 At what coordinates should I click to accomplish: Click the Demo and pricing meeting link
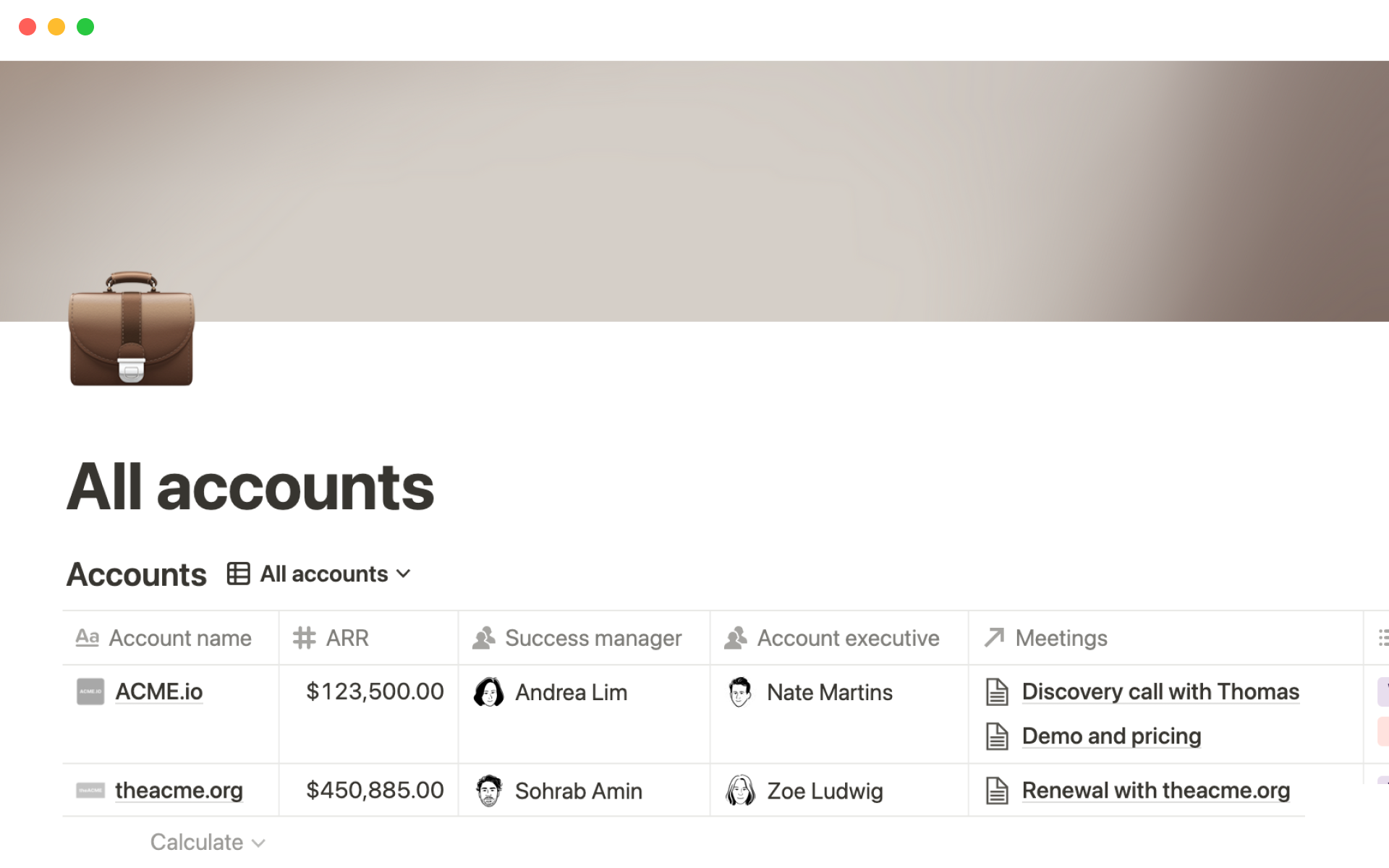[x=1110, y=735]
